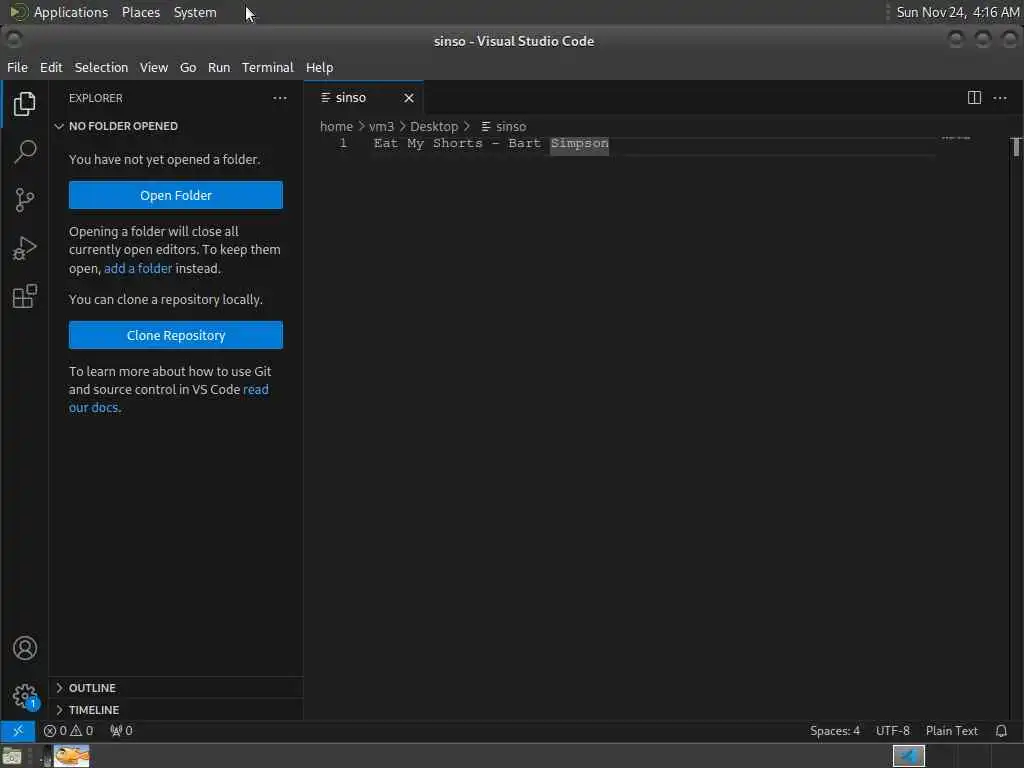Open the Extensions view
Screen dimensions: 1024x768
point(25,296)
